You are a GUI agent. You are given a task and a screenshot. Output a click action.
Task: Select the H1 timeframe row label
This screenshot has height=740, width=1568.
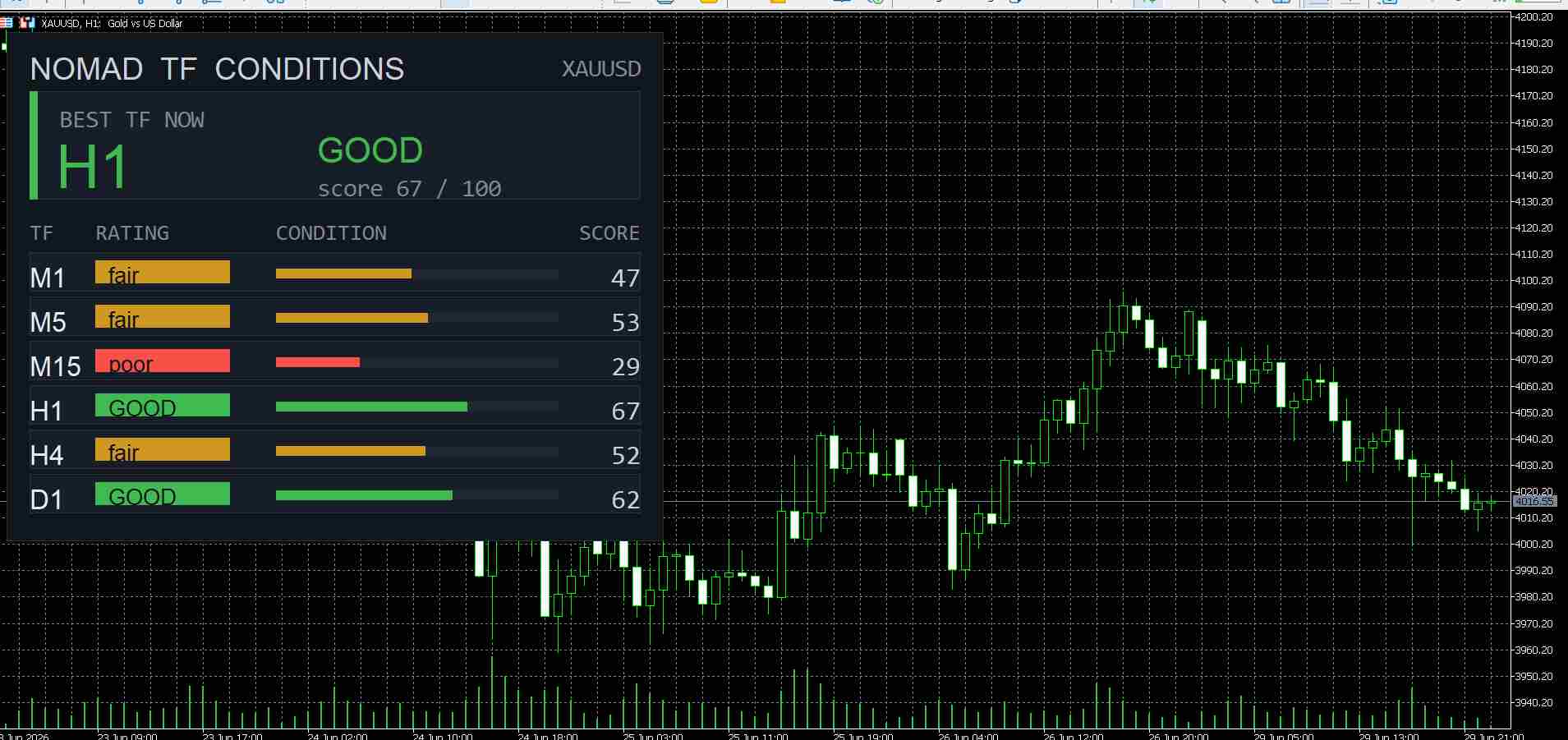pyautogui.click(x=47, y=411)
